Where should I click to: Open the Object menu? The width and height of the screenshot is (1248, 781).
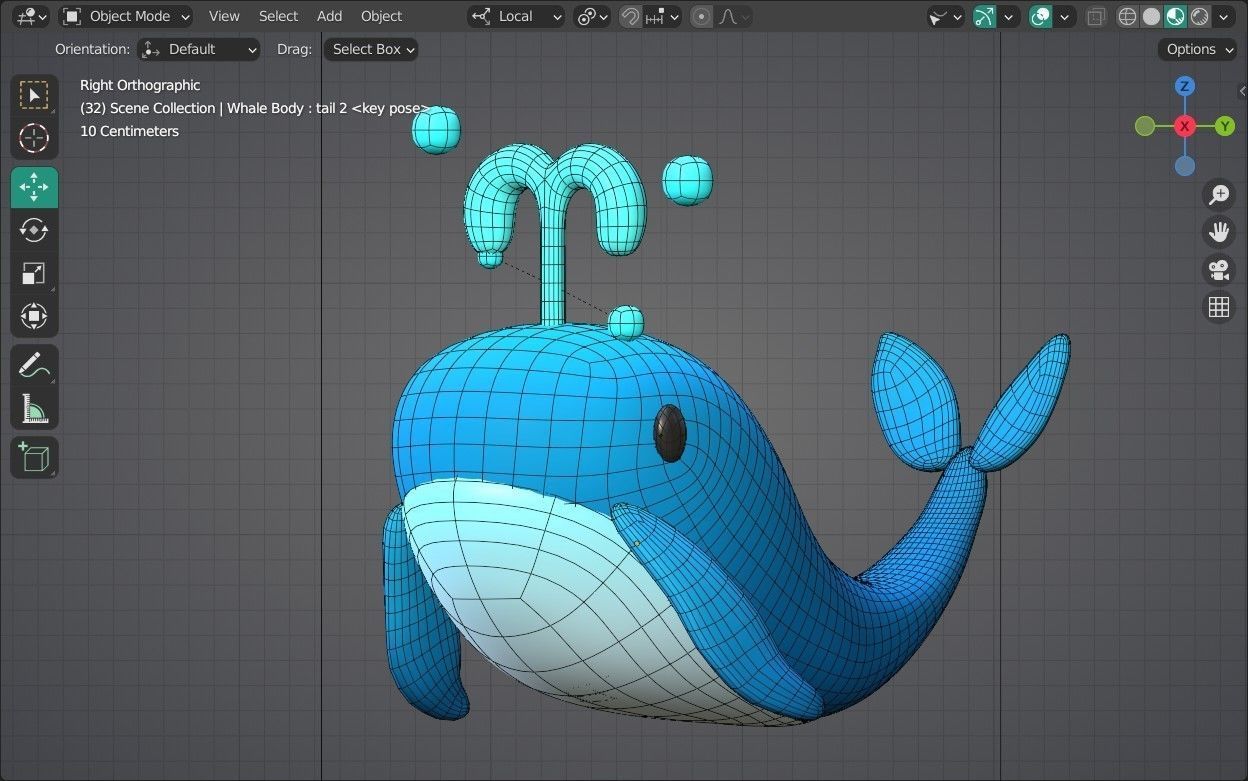[x=381, y=16]
